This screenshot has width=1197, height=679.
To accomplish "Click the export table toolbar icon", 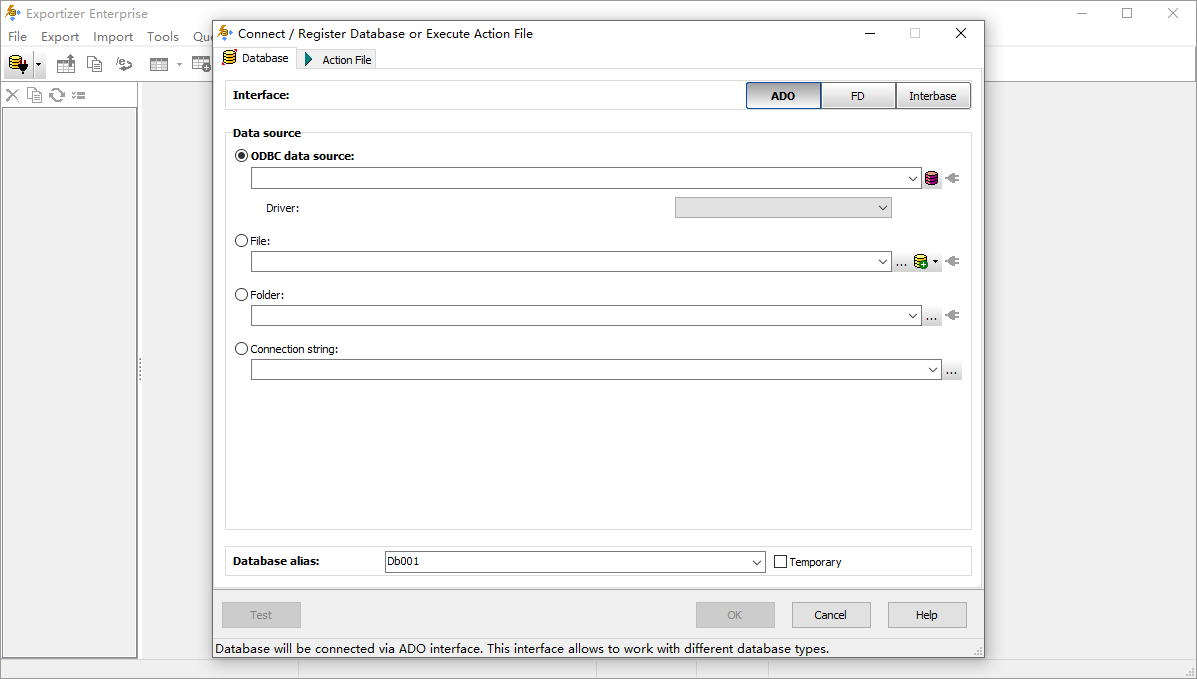I will tap(66, 64).
